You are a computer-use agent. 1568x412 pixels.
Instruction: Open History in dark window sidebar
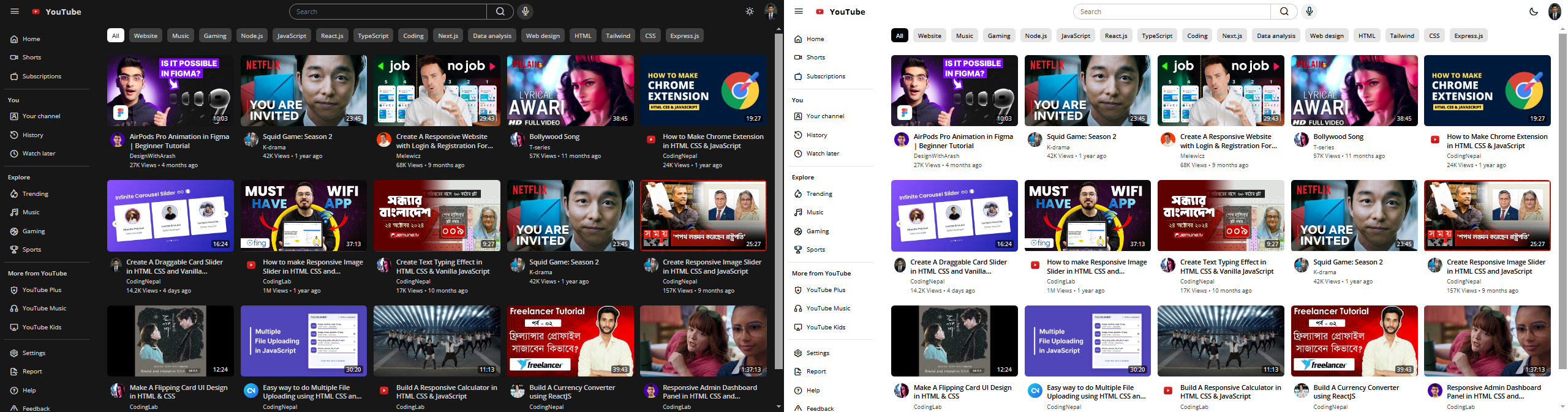pos(48,135)
